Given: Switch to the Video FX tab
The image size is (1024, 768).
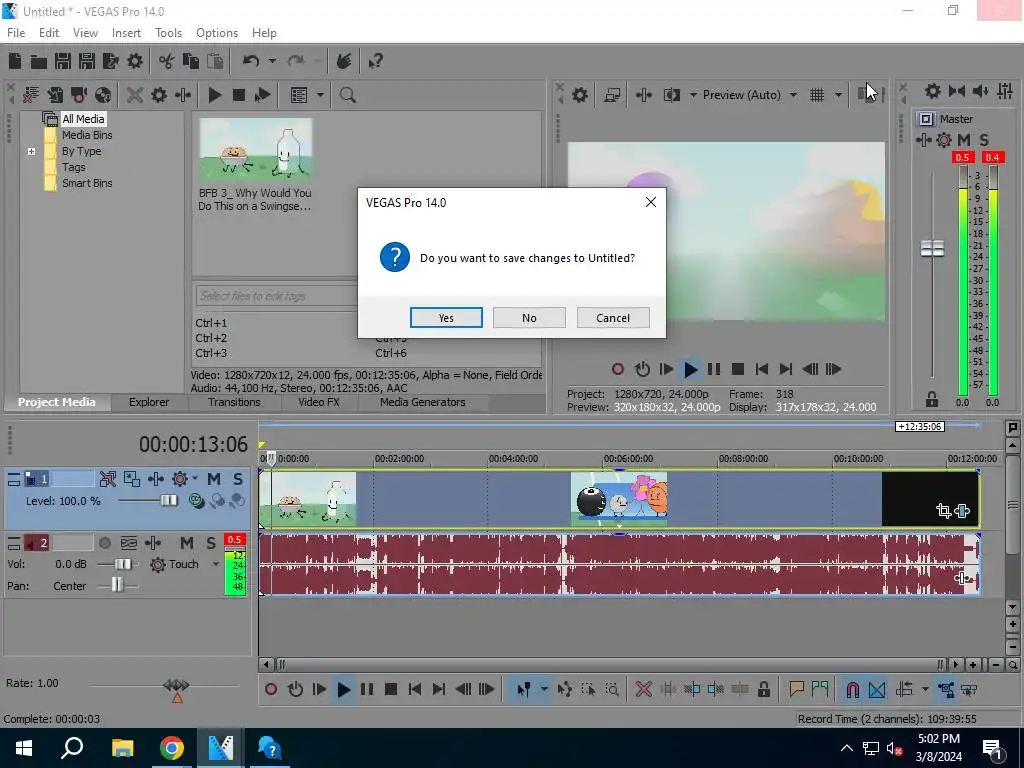Looking at the screenshot, I should click(x=319, y=402).
